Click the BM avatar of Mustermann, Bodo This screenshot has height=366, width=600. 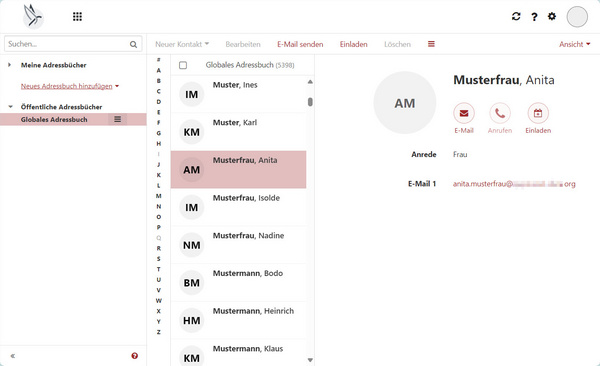pyautogui.click(x=191, y=283)
